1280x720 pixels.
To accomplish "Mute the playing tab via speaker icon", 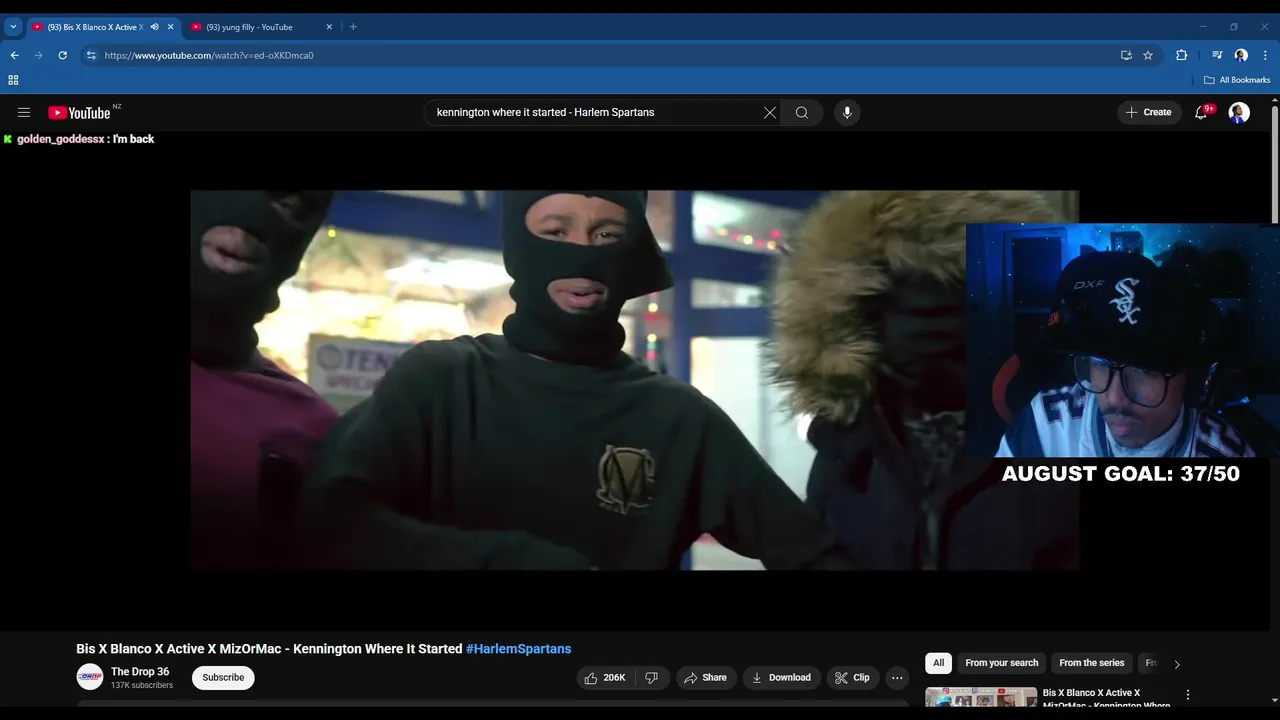I will (154, 27).
